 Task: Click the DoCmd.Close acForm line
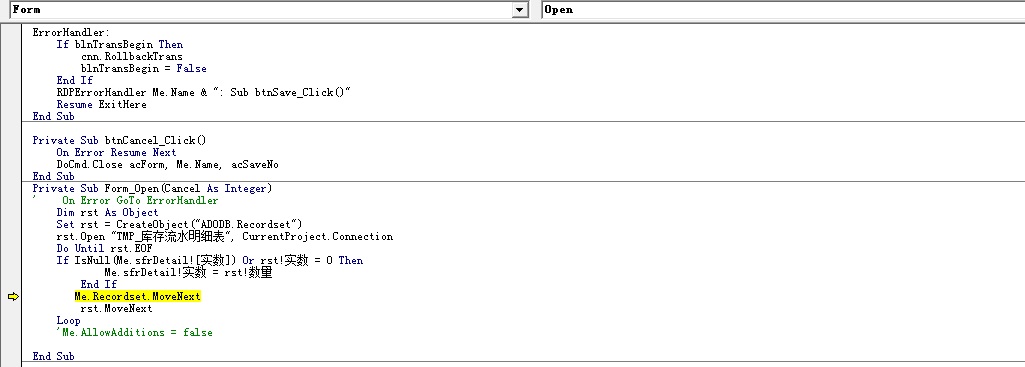coord(167,164)
